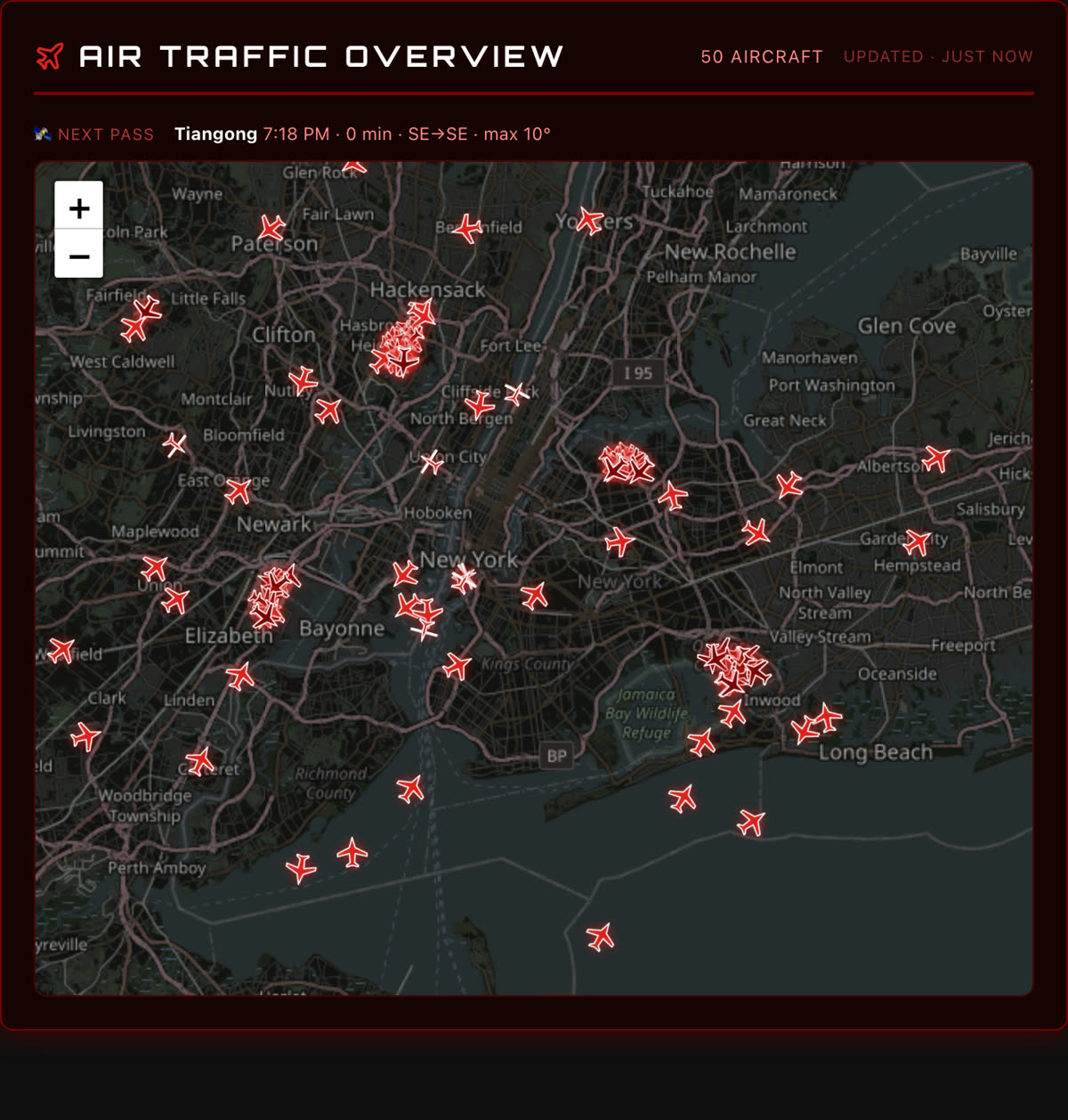Zoom in the map with plus button
Image resolution: width=1068 pixels, height=1120 pixels.
[x=79, y=207]
